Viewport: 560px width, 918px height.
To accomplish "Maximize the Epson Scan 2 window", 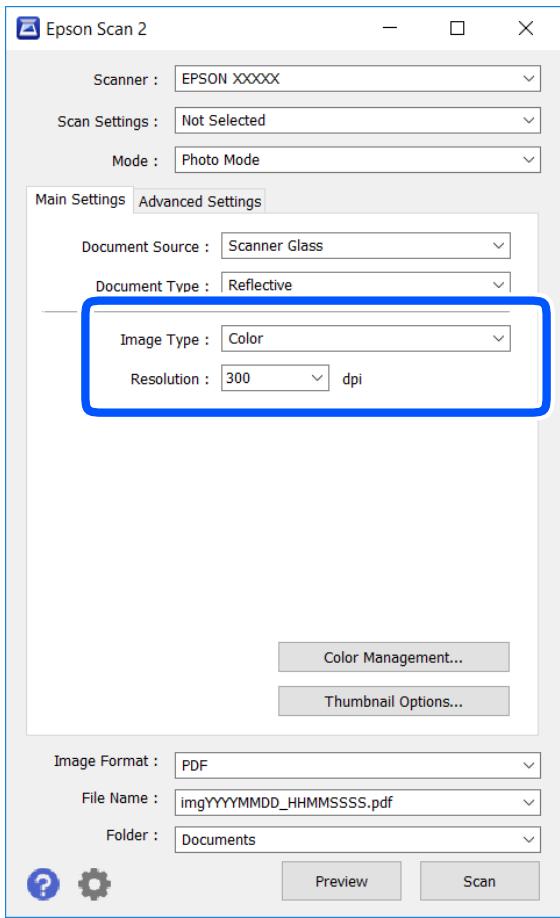I will click(x=457, y=28).
